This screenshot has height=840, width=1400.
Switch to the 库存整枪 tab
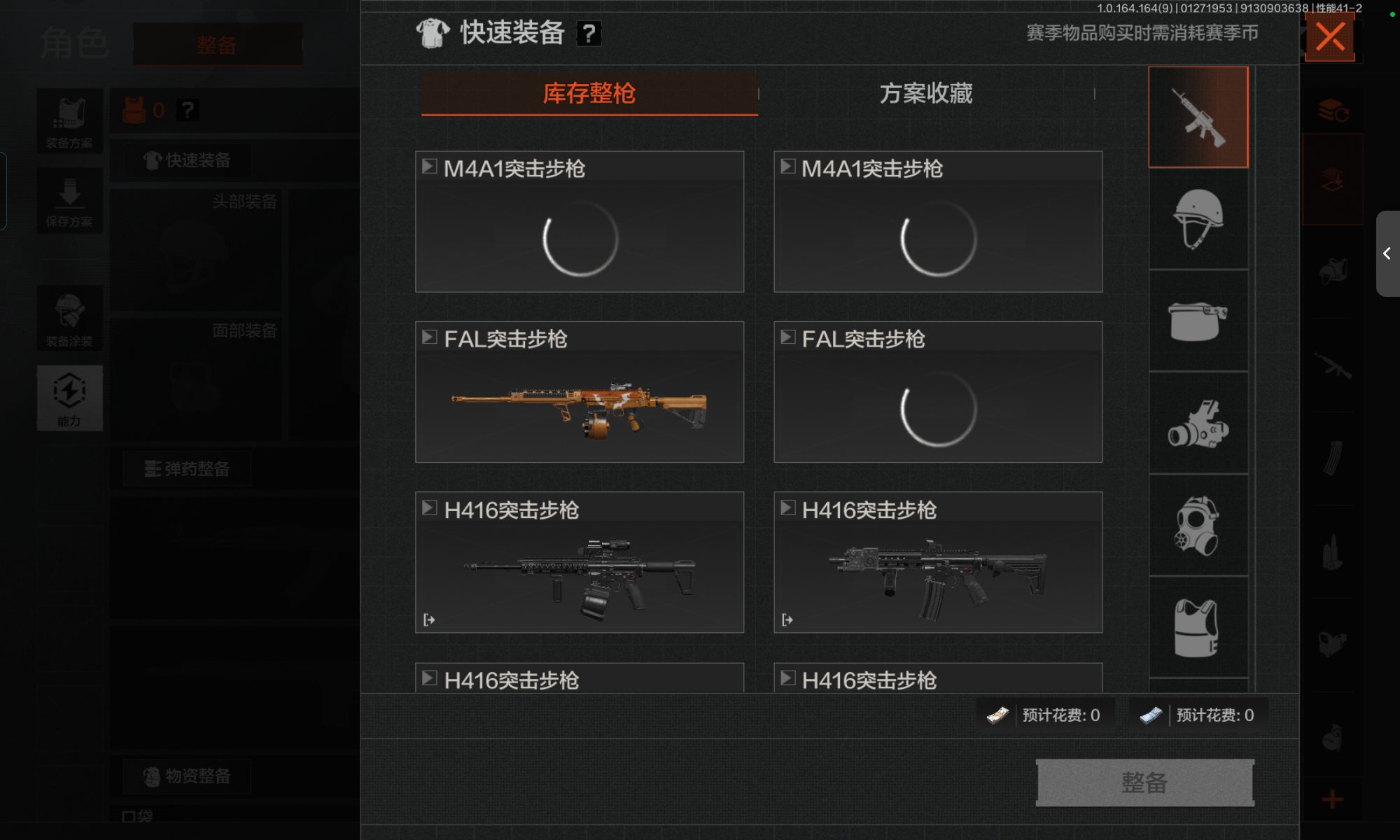pyautogui.click(x=589, y=93)
